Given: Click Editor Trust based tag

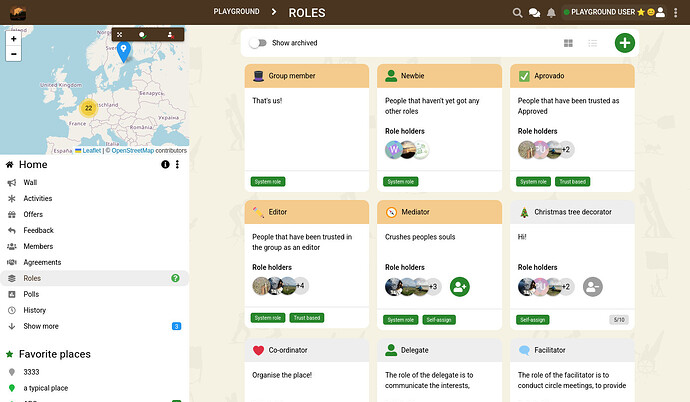Looking at the screenshot, I should pos(307,318).
